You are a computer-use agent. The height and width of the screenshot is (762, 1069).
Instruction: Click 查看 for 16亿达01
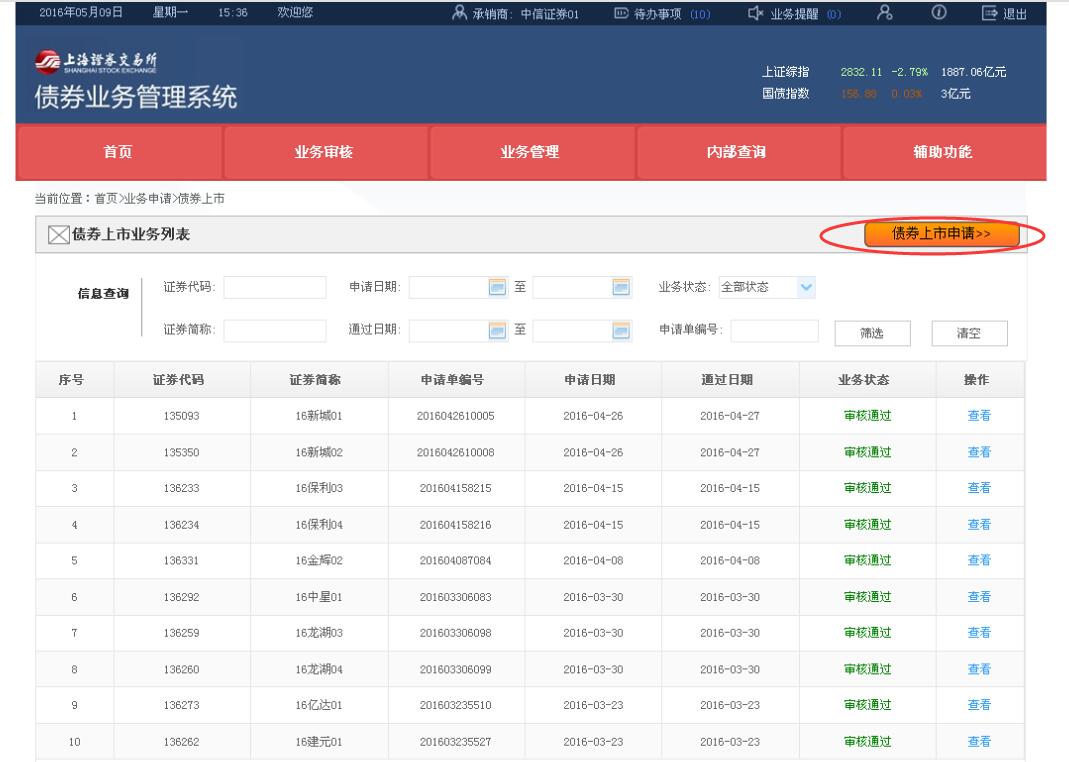tap(979, 705)
